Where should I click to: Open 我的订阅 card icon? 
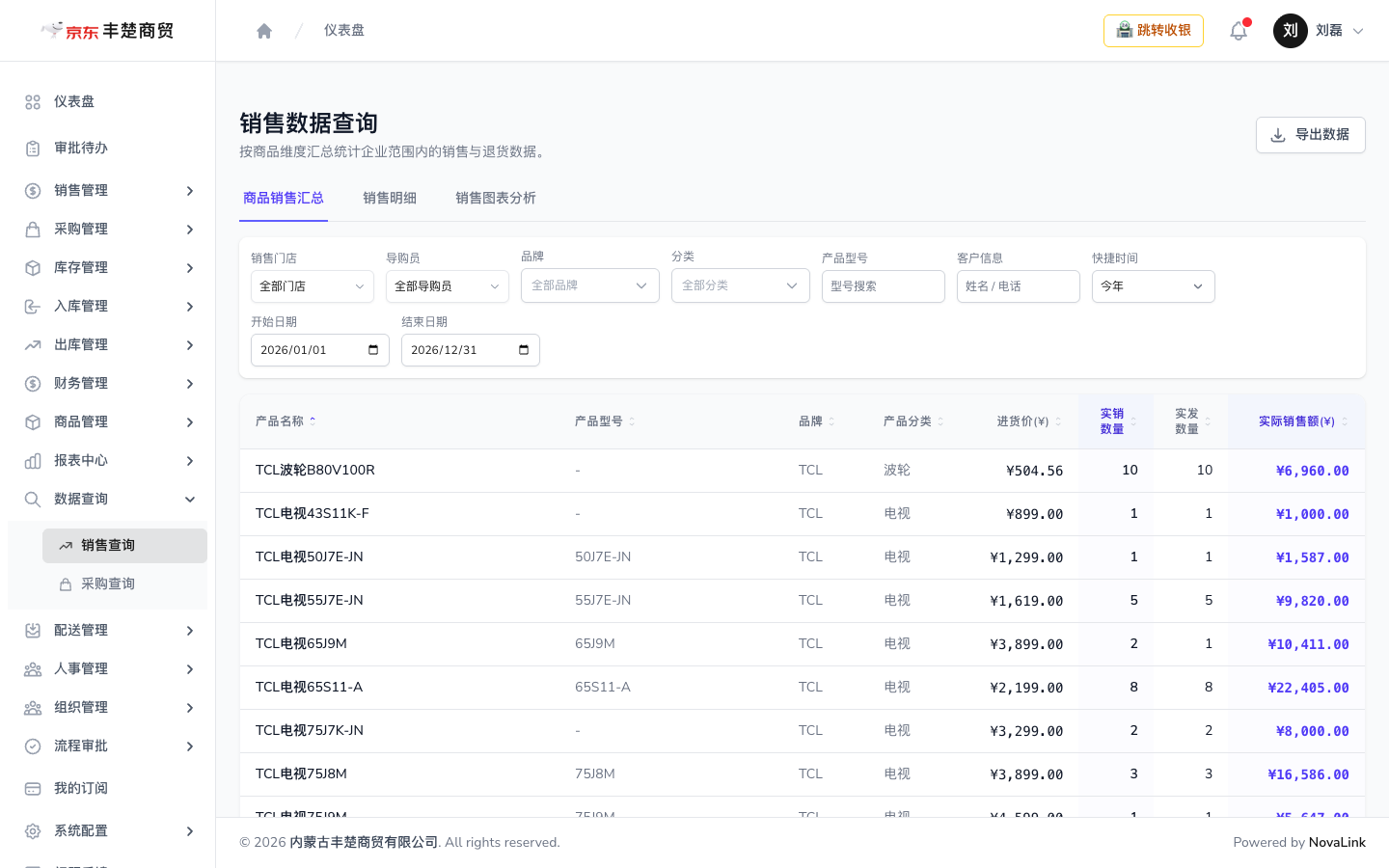(x=33, y=789)
